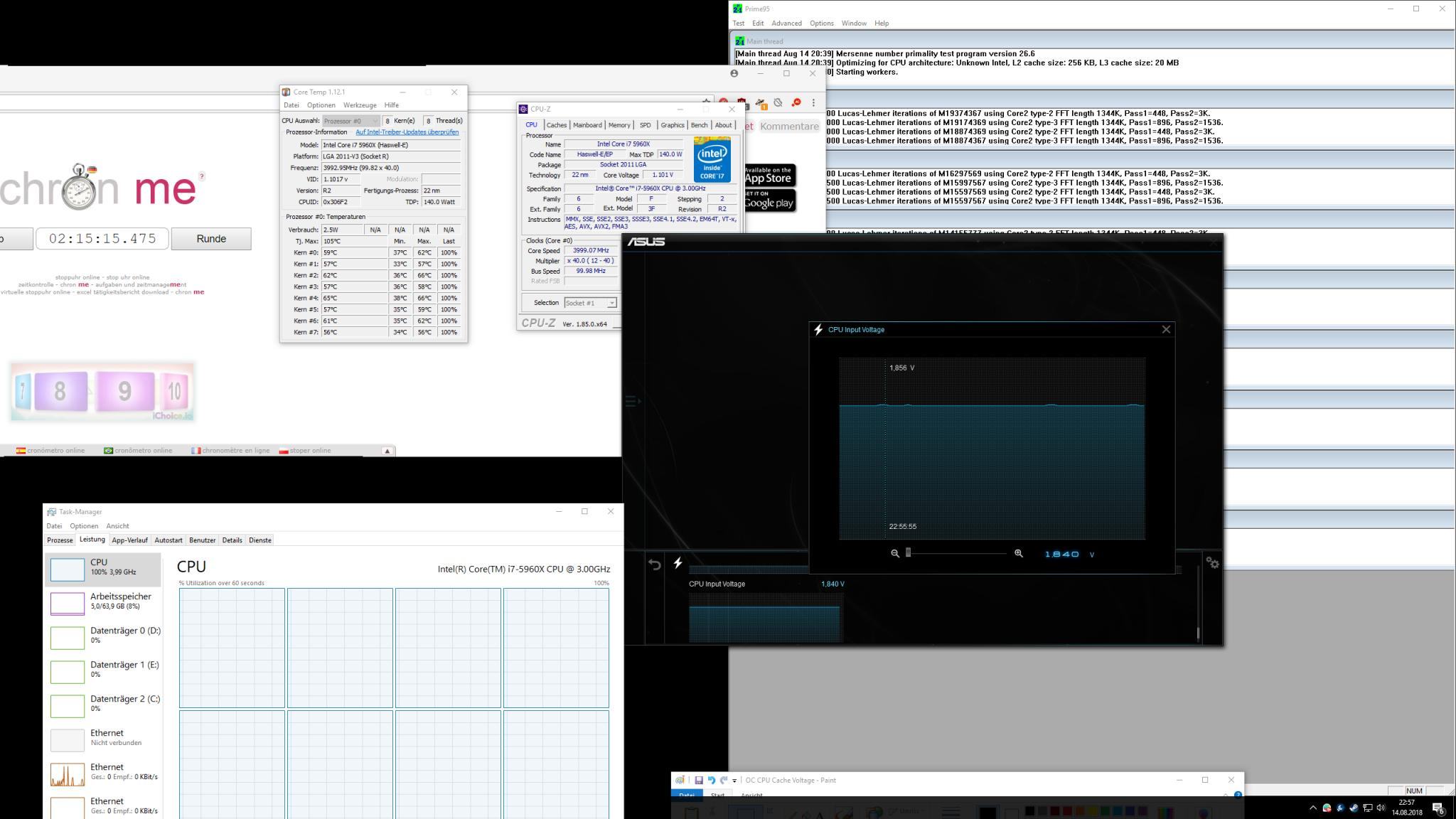Open the Windows notification center icon
1456x819 pixels.
pyautogui.click(x=1438, y=808)
